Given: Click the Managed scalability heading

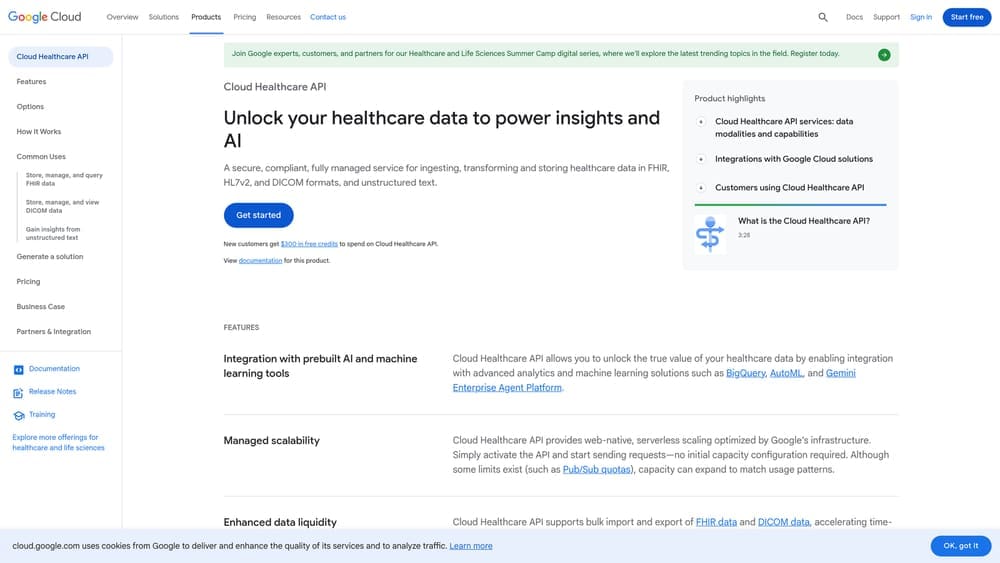Looking at the screenshot, I should click(272, 441).
